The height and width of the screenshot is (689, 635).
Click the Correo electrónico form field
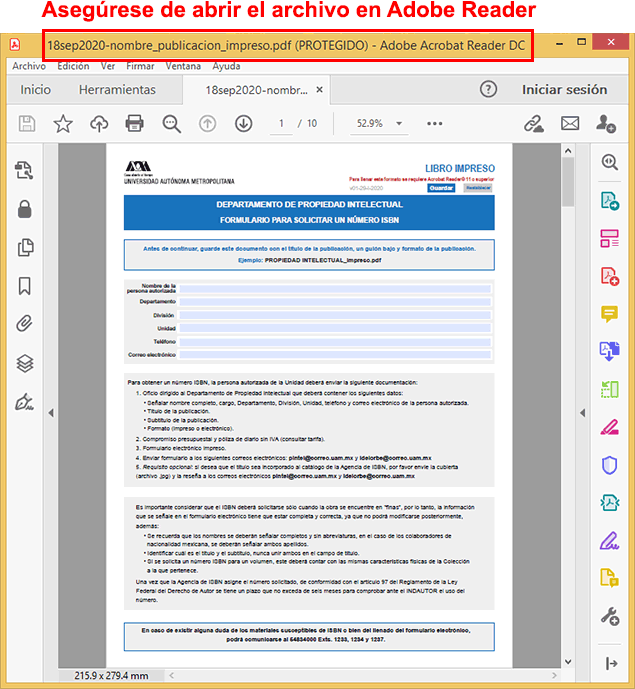[x=335, y=355]
